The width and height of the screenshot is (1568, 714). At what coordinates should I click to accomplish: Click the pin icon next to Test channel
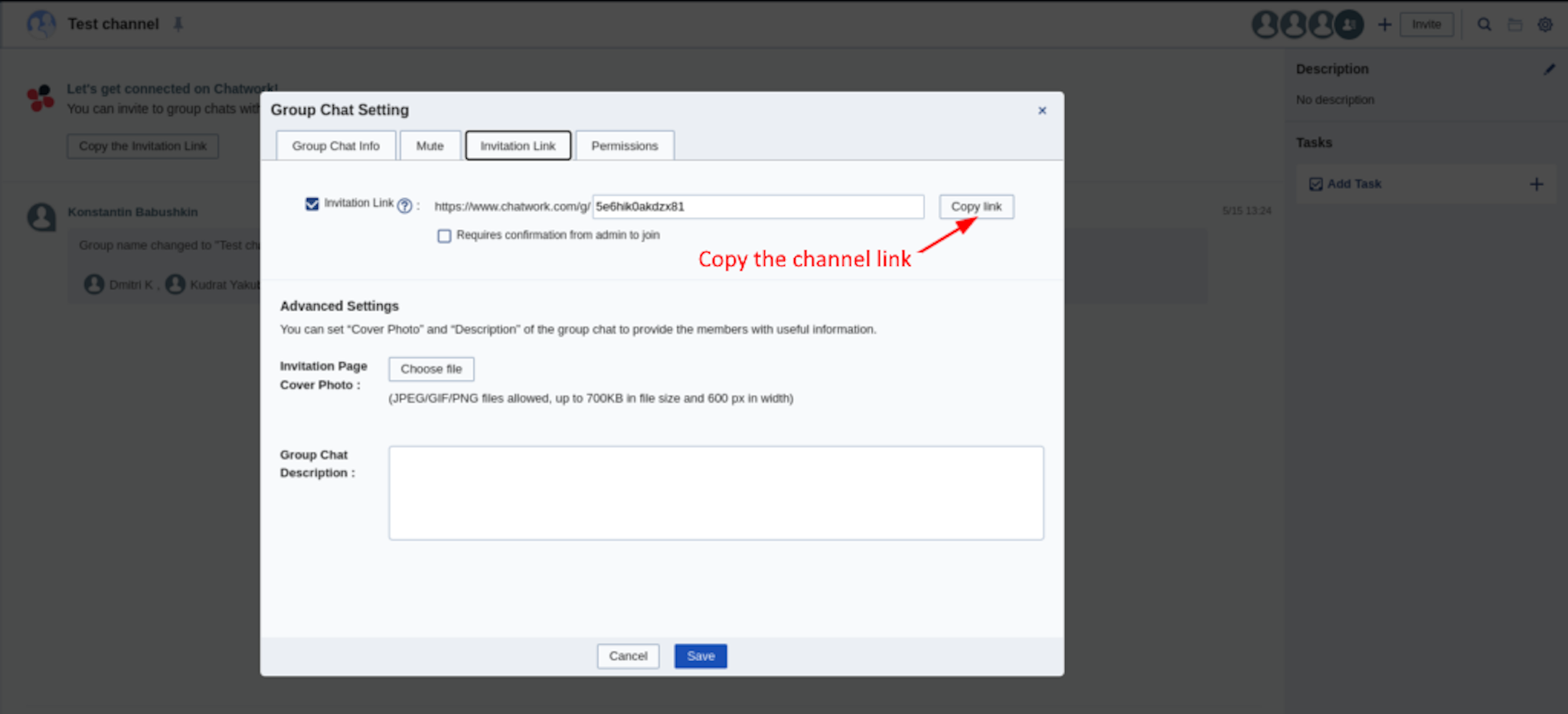(x=178, y=25)
